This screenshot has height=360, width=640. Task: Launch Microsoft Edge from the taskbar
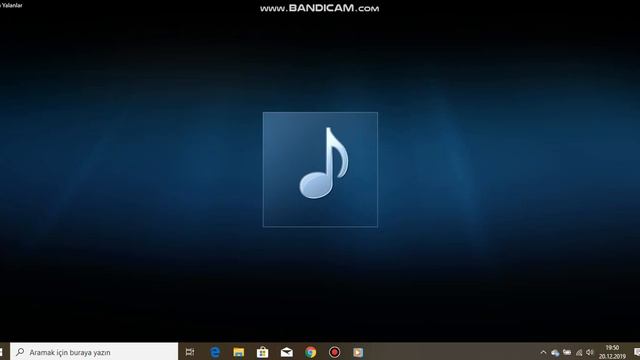pos(215,352)
